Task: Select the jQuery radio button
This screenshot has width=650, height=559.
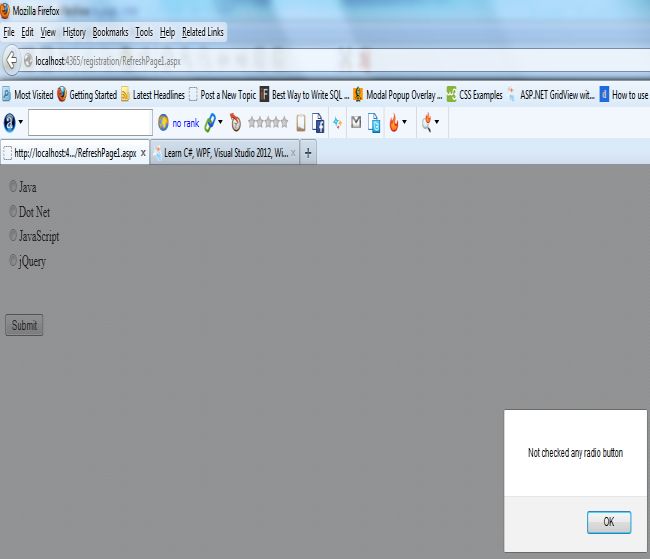Action: click(x=13, y=260)
